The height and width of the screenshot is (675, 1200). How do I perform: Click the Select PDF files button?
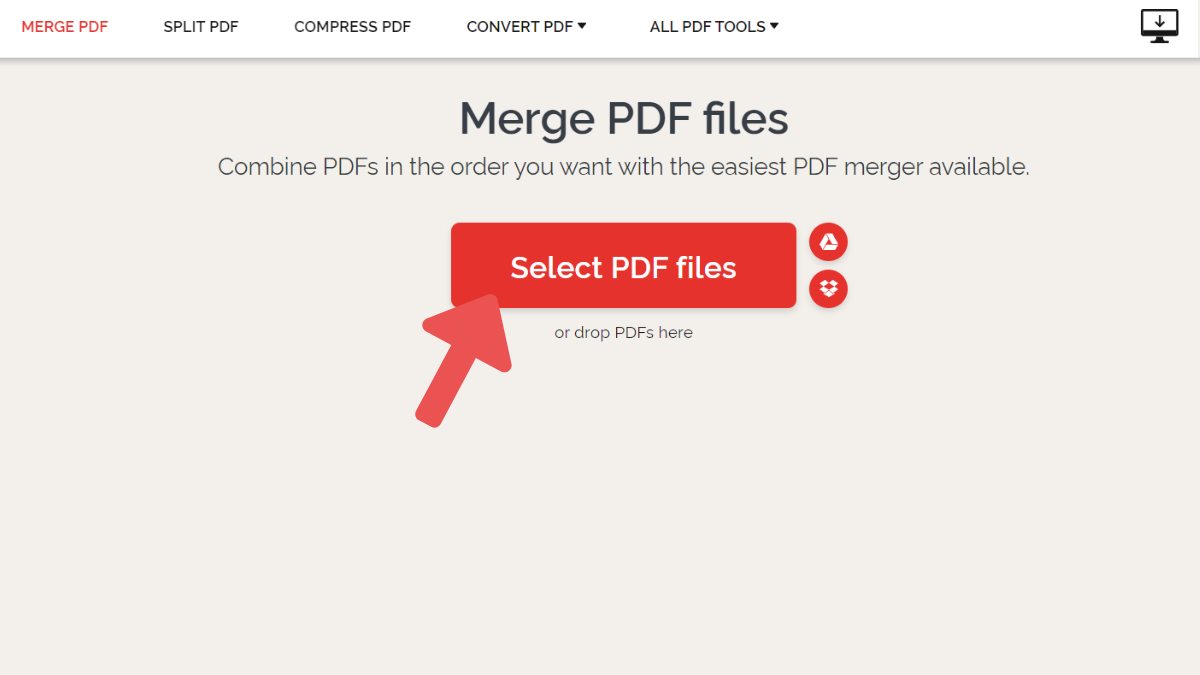[x=623, y=265]
